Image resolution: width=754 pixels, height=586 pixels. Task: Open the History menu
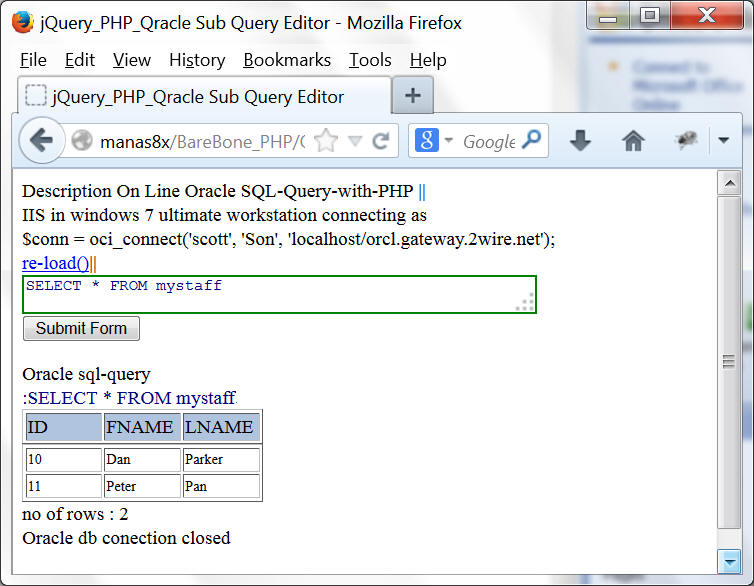point(197,60)
